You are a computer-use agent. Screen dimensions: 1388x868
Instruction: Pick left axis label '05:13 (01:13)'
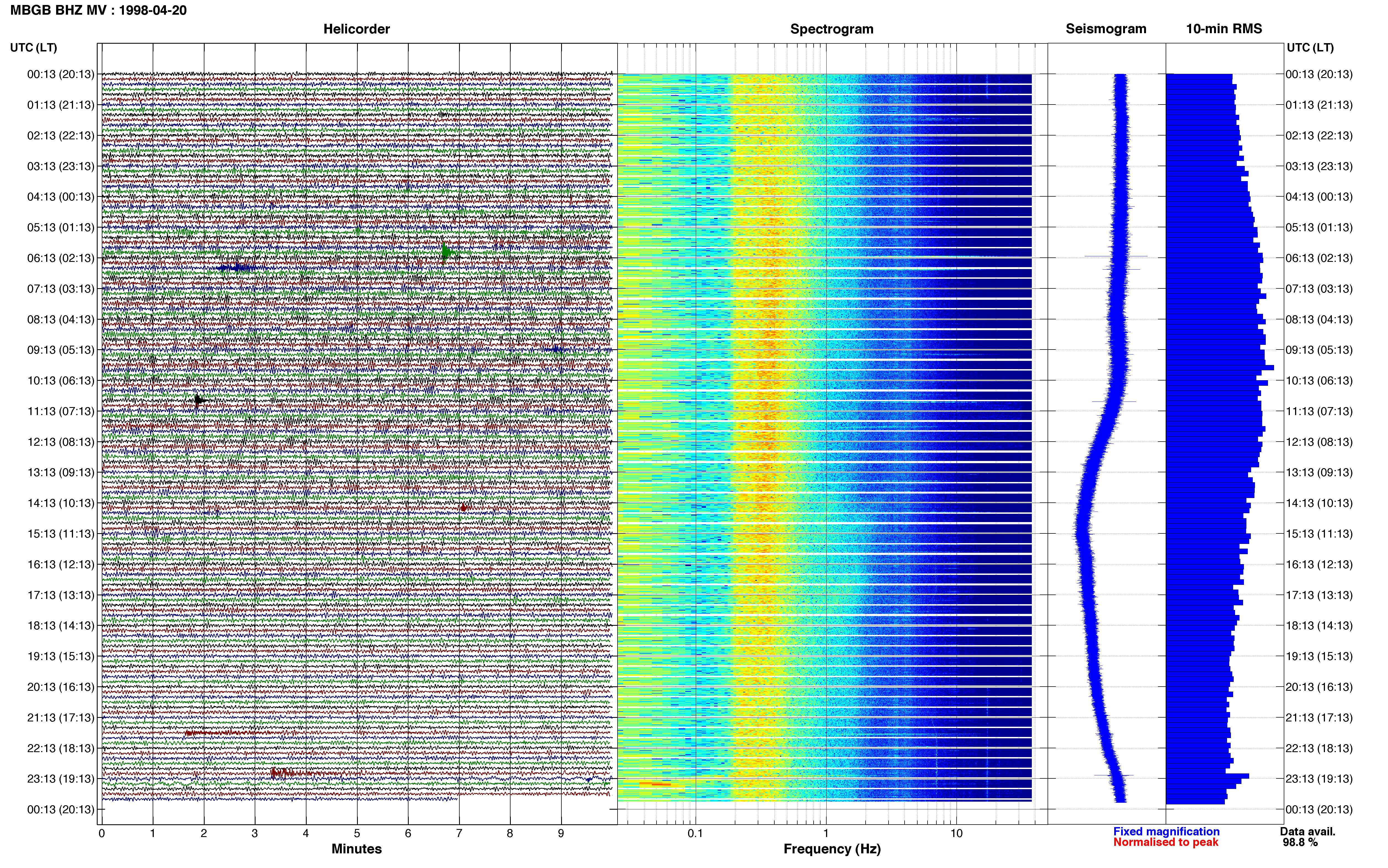tap(61, 227)
